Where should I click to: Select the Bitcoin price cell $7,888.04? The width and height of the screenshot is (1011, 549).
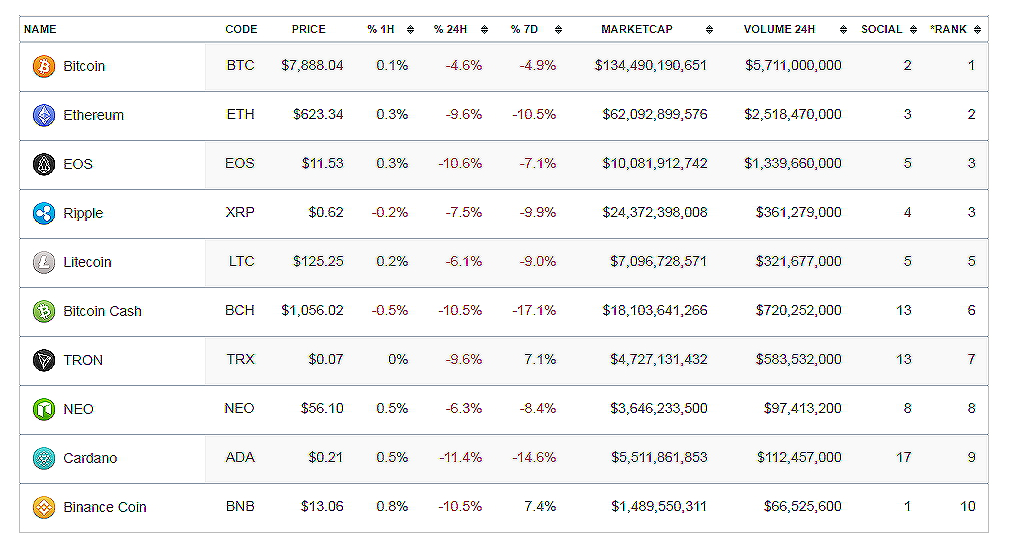tap(312, 66)
